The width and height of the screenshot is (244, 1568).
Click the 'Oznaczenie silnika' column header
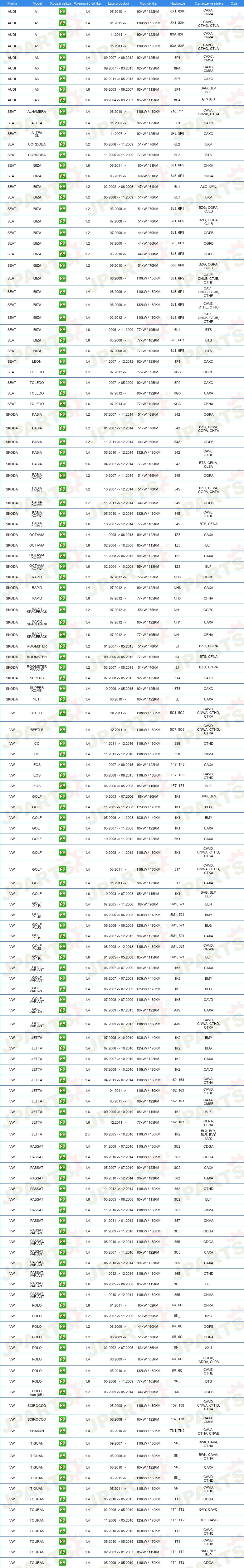coord(209,3)
